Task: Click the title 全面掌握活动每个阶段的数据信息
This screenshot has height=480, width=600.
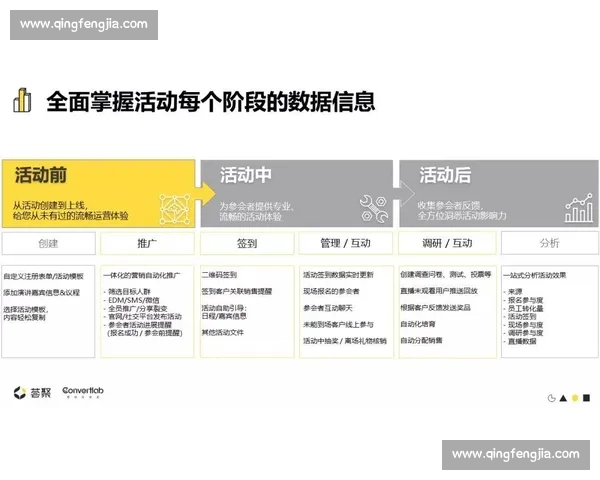Action: point(211,101)
